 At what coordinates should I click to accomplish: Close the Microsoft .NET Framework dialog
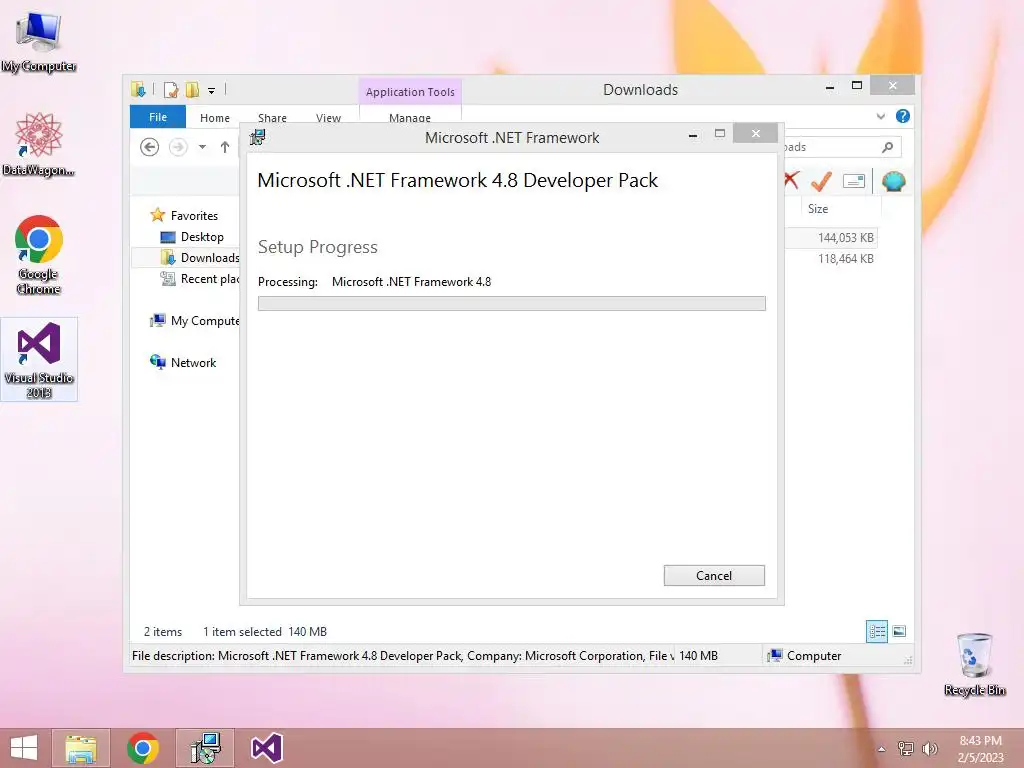[x=756, y=133]
